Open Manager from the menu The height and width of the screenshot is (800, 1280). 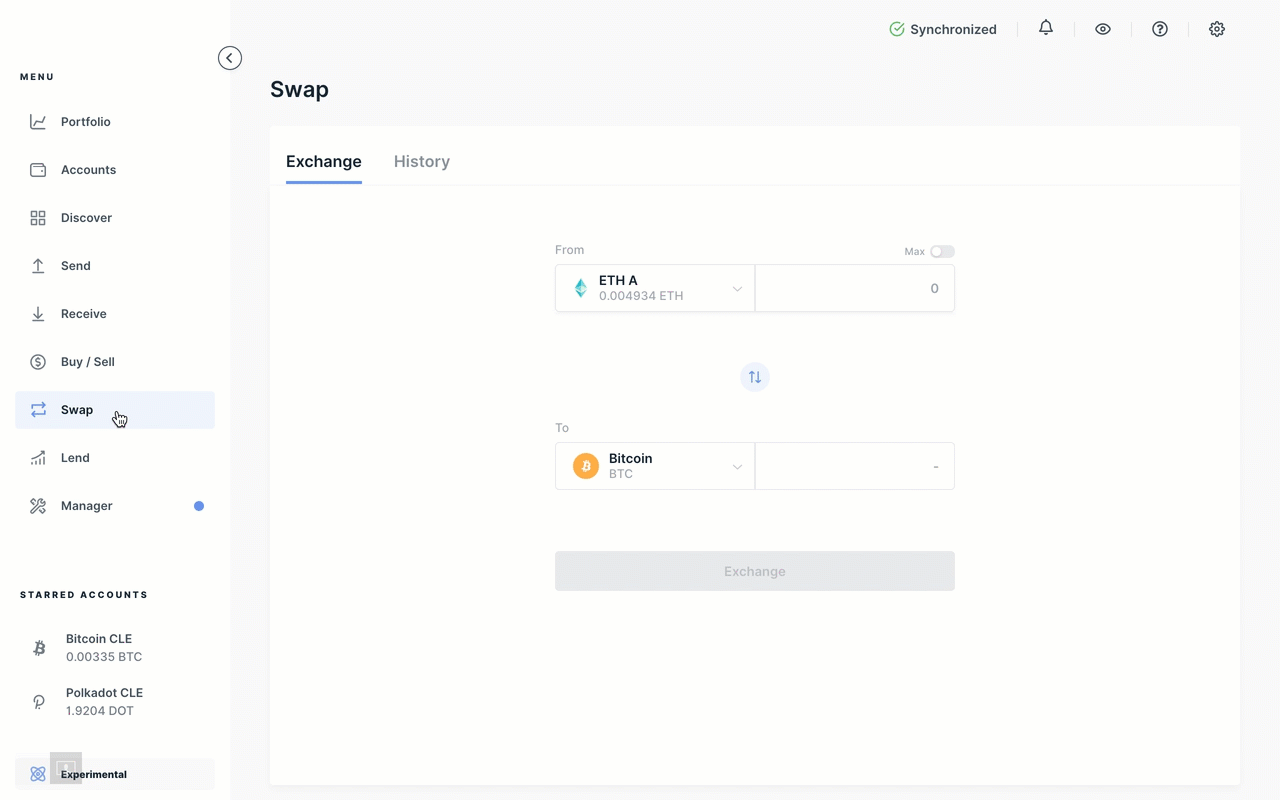(x=115, y=506)
